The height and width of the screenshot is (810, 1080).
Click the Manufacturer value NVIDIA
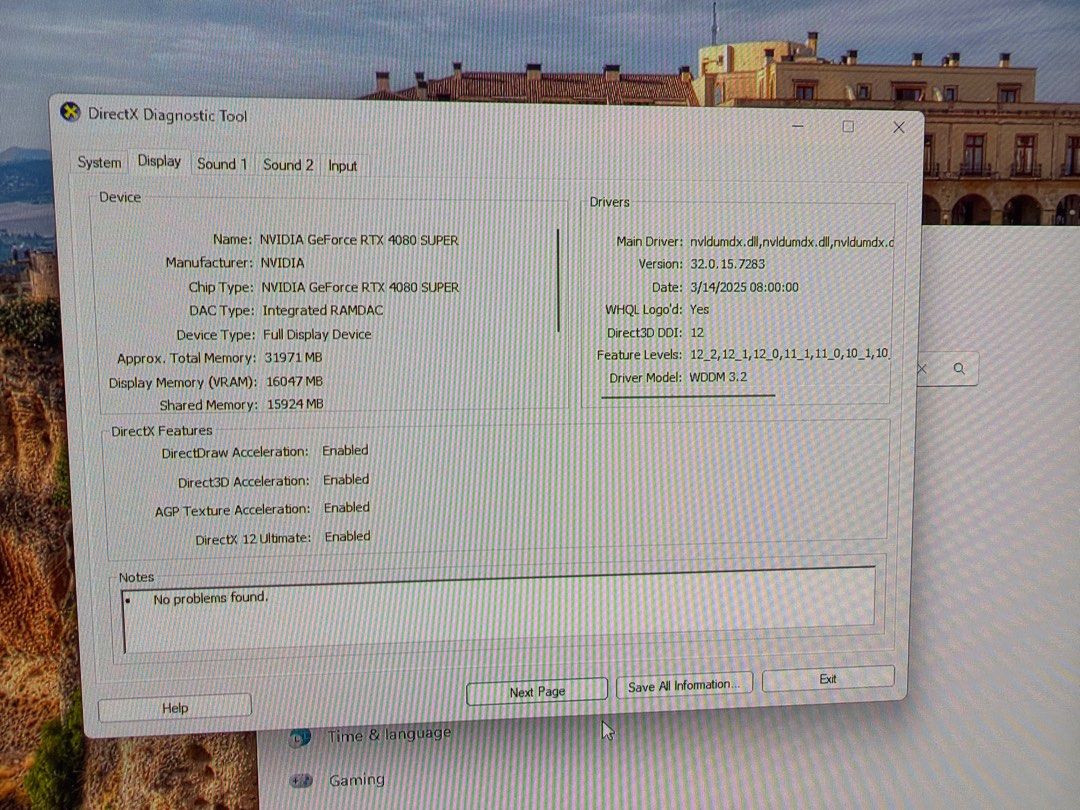coord(282,263)
